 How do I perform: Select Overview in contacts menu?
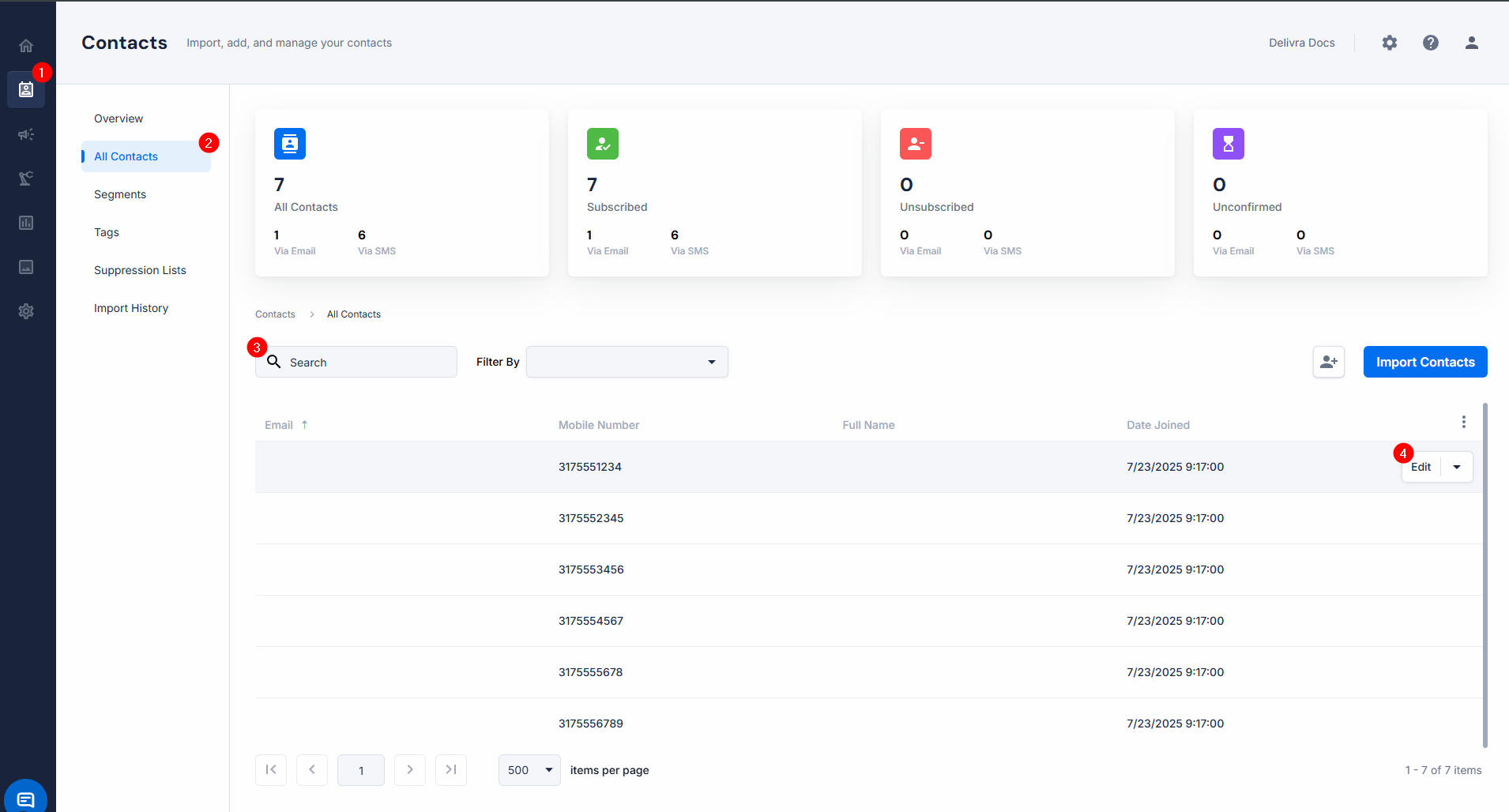tap(119, 118)
